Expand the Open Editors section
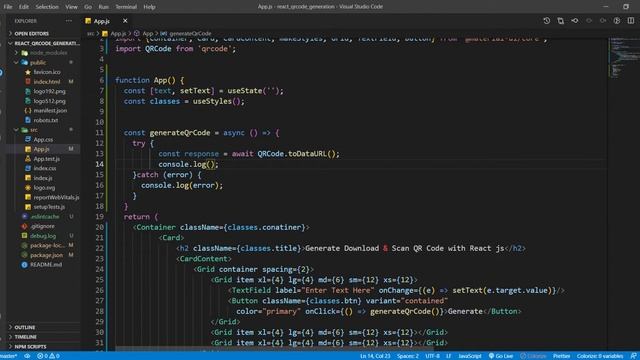This screenshot has height=360, width=640. coord(31,33)
